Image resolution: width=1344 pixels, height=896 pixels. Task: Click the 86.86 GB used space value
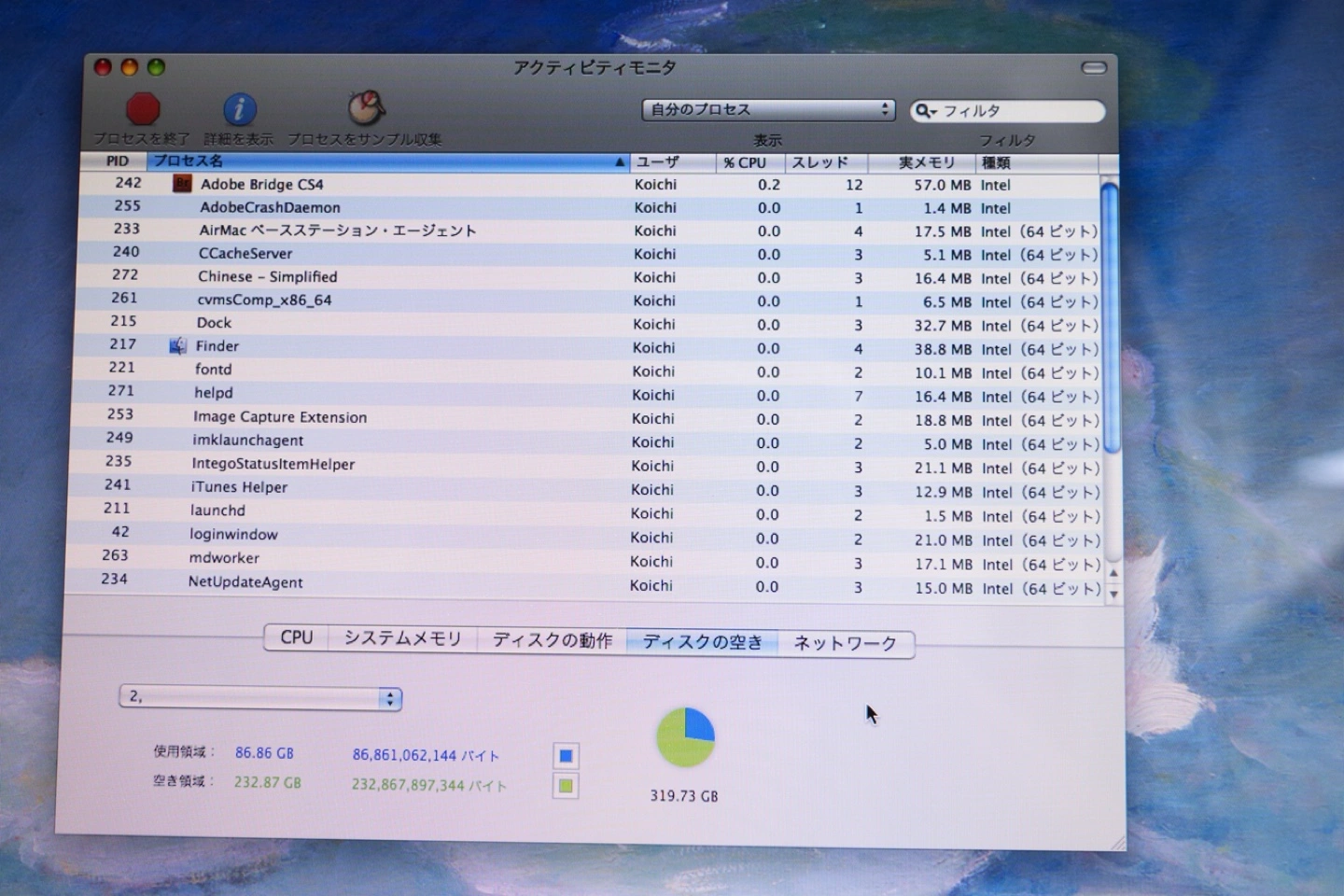[264, 752]
